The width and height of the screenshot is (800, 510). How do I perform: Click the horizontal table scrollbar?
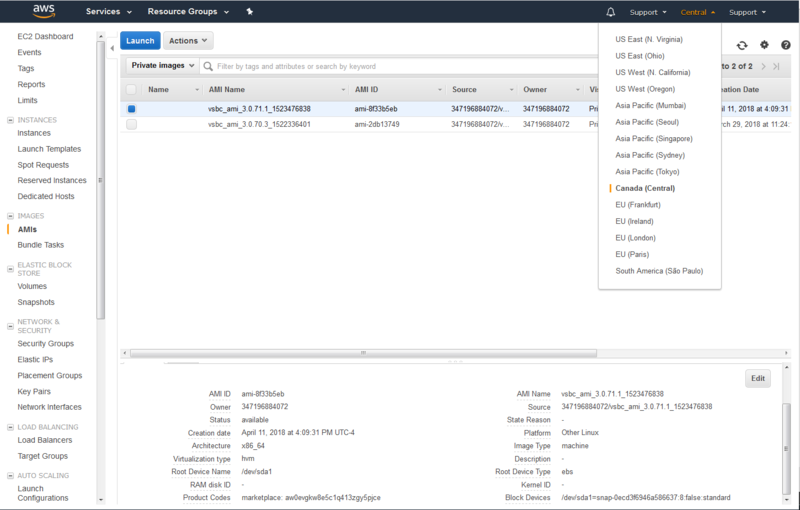coord(363,353)
